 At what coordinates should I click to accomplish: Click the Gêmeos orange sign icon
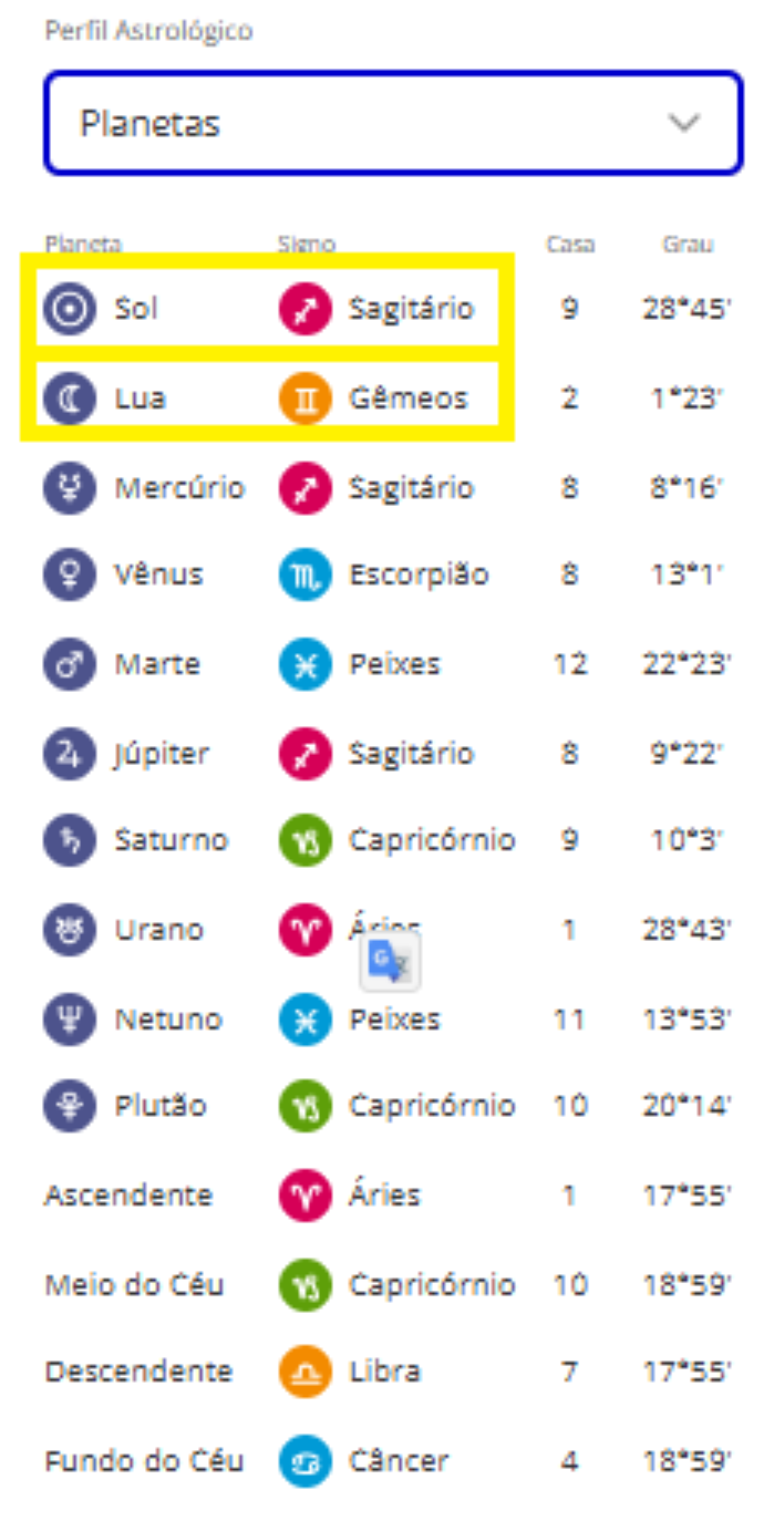[305, 398]
